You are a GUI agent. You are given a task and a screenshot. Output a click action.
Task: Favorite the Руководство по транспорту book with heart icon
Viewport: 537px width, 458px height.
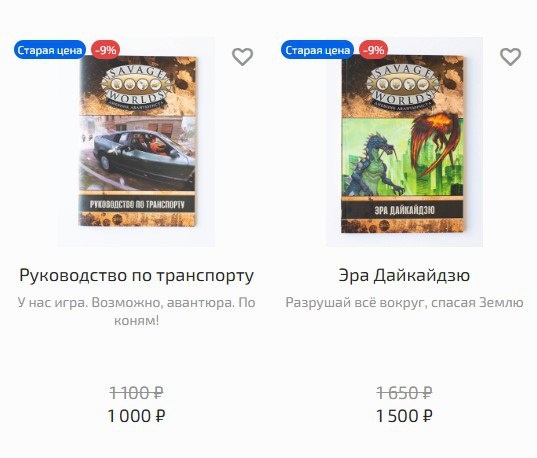(242, 57)
